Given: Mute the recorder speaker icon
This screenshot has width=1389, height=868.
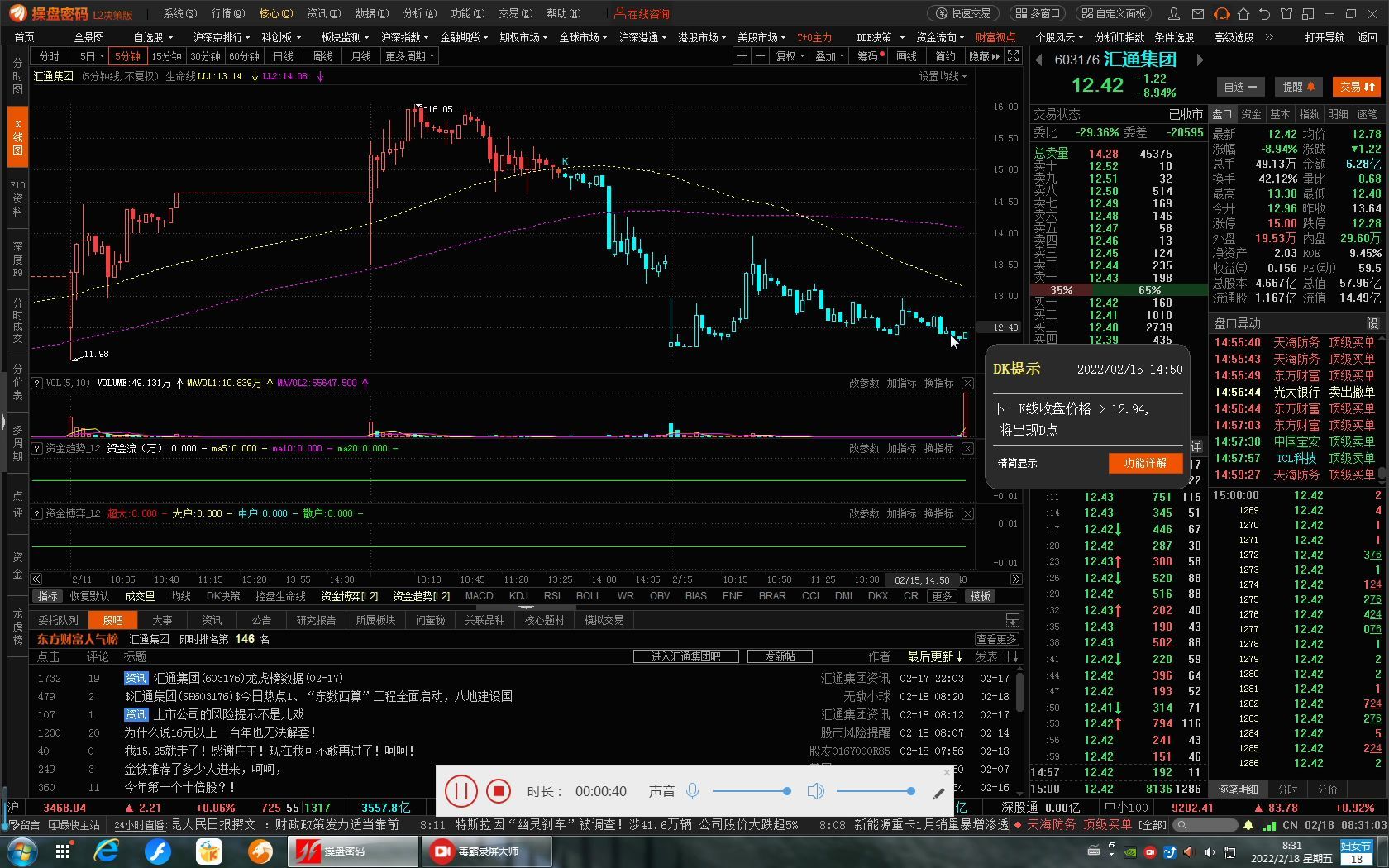Looking at the screenshot, I should click(815, 791).
